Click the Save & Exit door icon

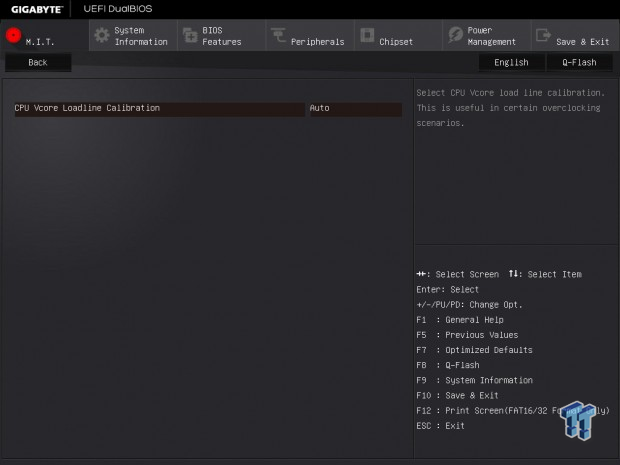point(543,35)
